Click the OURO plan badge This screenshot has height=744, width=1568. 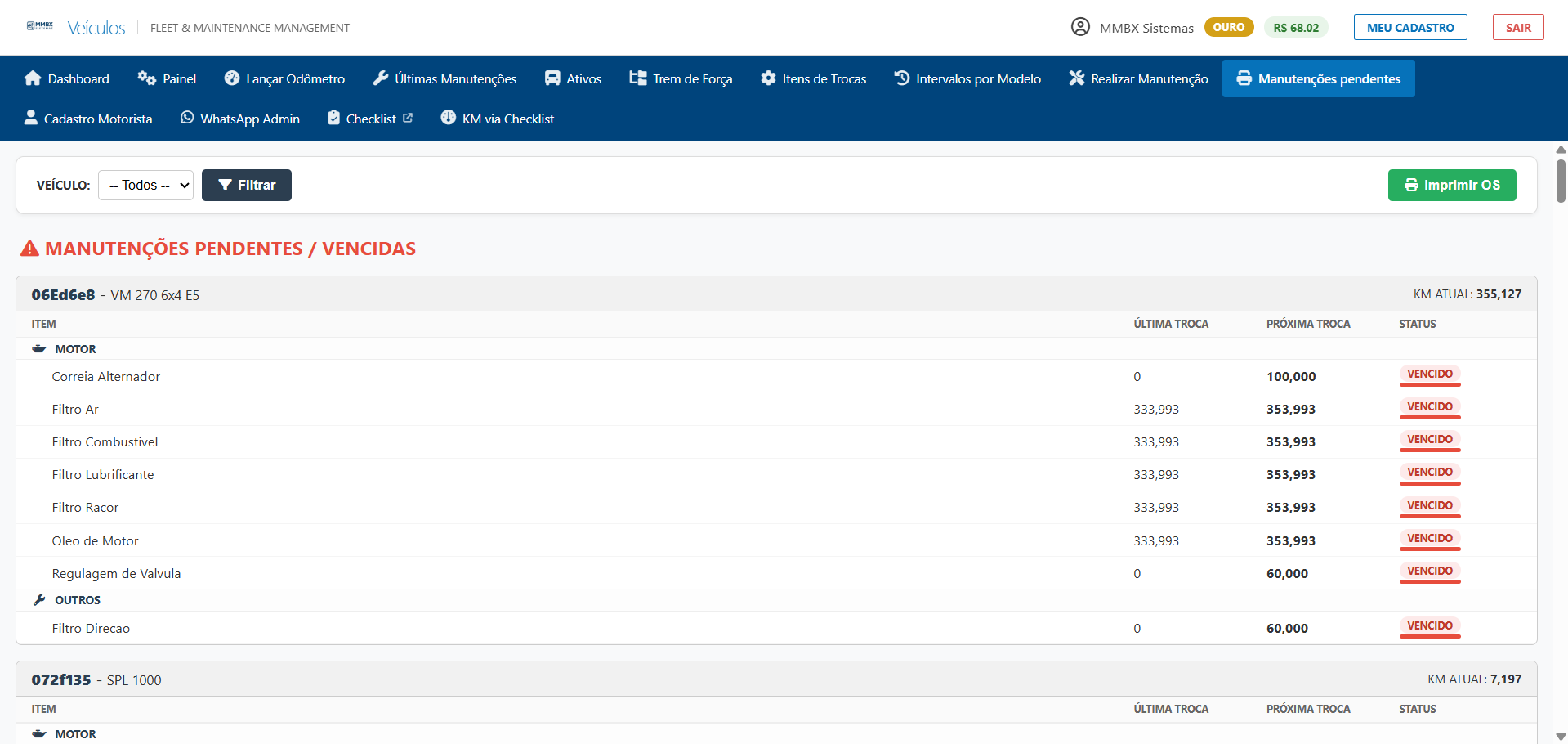click(x=1228, y=27)
